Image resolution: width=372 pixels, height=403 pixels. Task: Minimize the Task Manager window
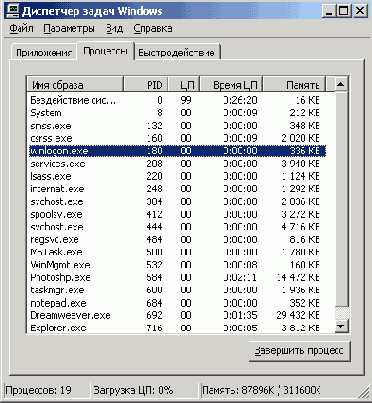pos(329,11)
